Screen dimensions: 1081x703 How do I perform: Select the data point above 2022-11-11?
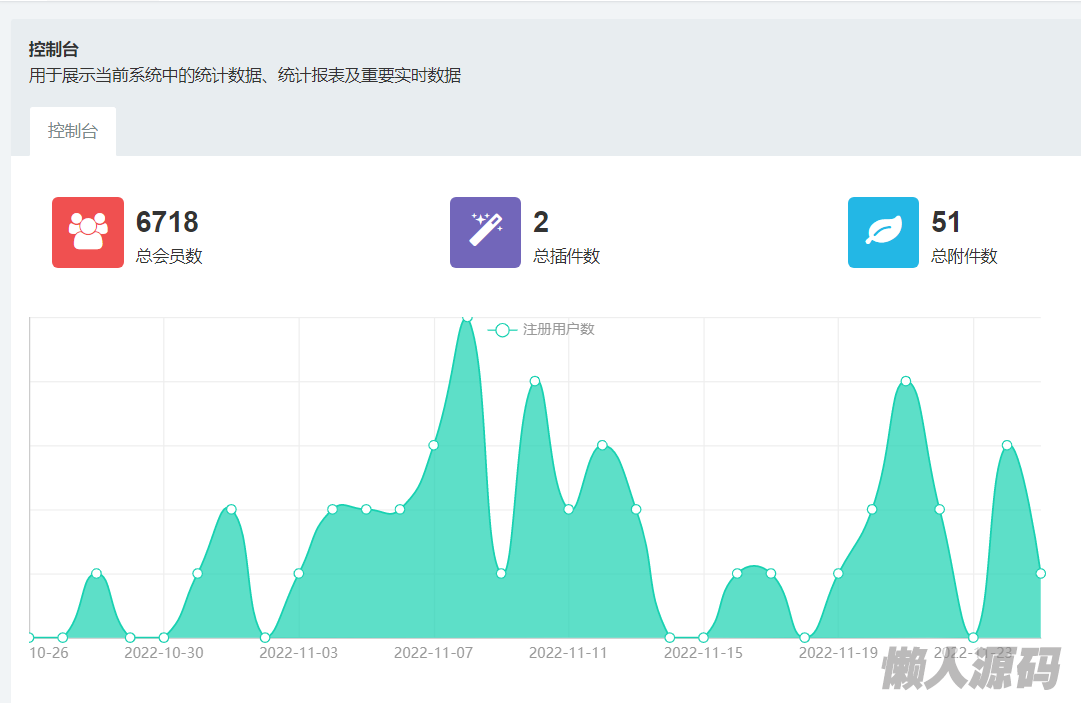(x=568, y=509)
